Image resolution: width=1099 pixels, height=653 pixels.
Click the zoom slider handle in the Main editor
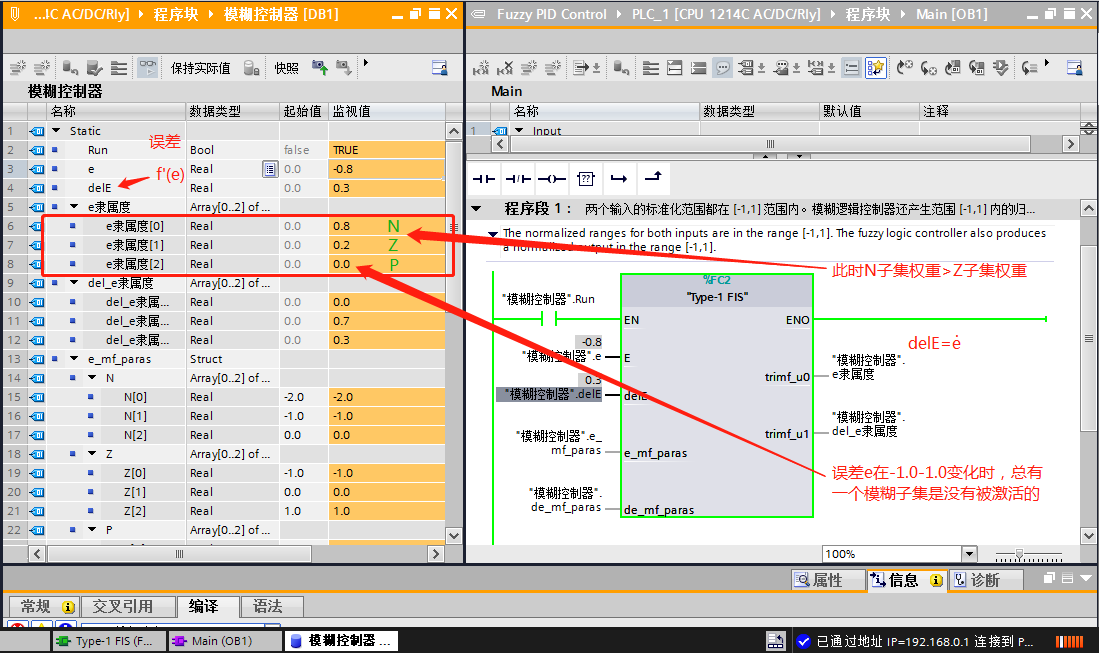[x=1019, y=554]
